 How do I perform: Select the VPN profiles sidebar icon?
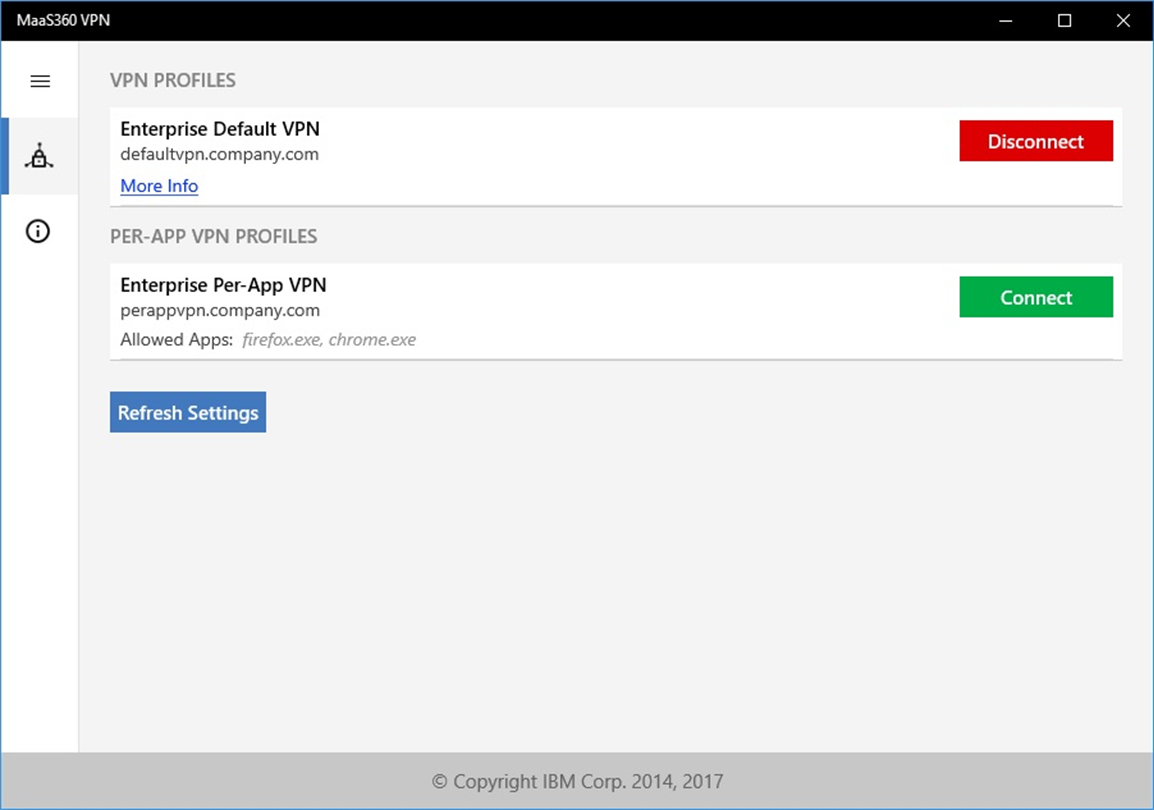[x=39, y=156]
